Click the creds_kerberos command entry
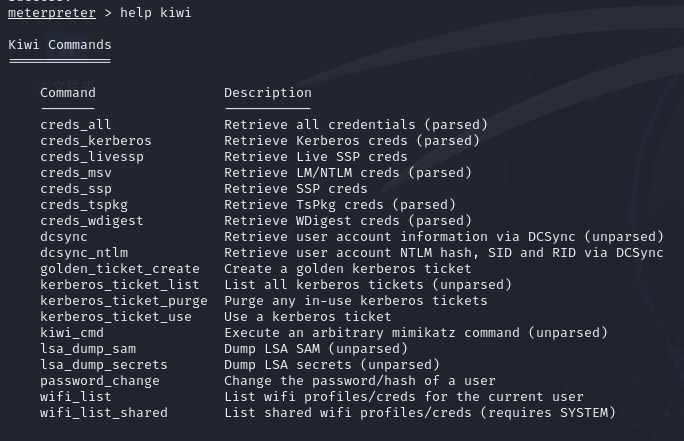Viewport: 684px width, 441px height. (96, 141)
